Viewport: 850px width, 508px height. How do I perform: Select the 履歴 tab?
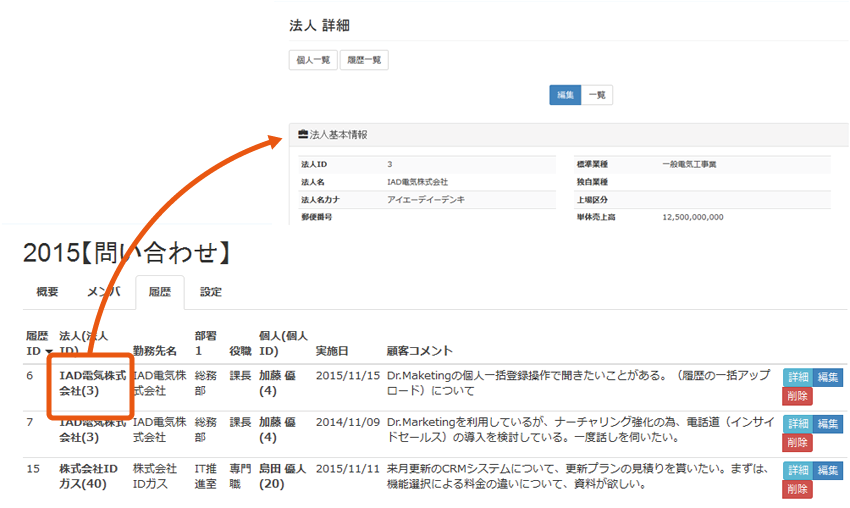[160, 292]
